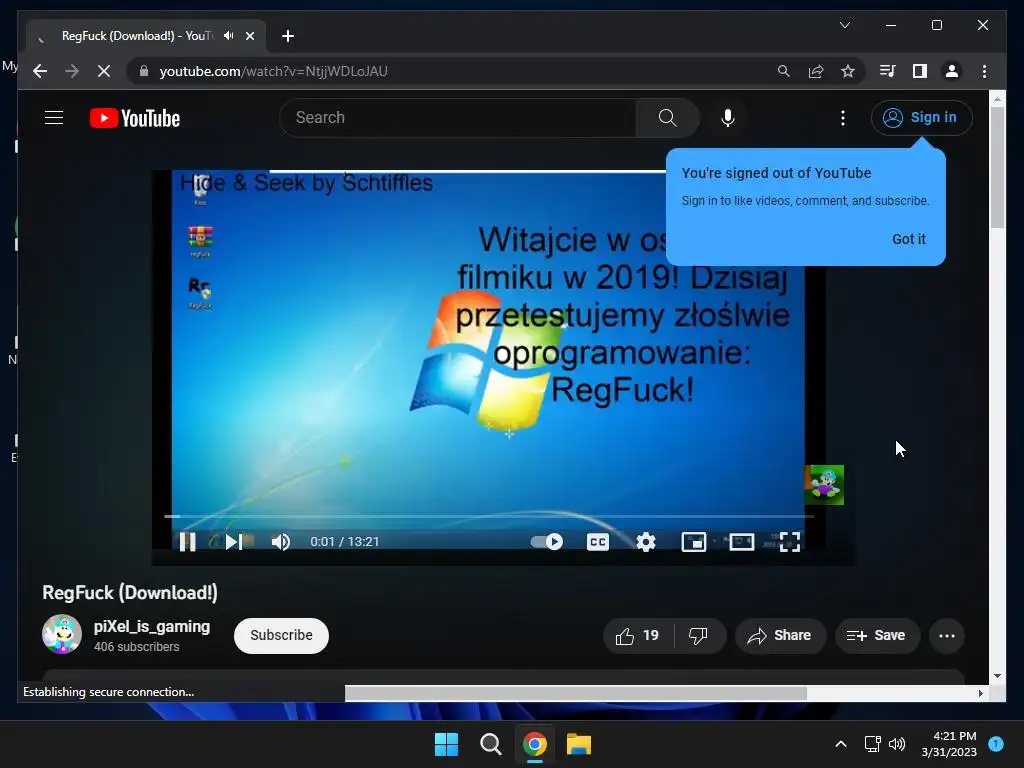Open Chrome profile icon
Viewport: 1024px width, 768px height.
952,71
